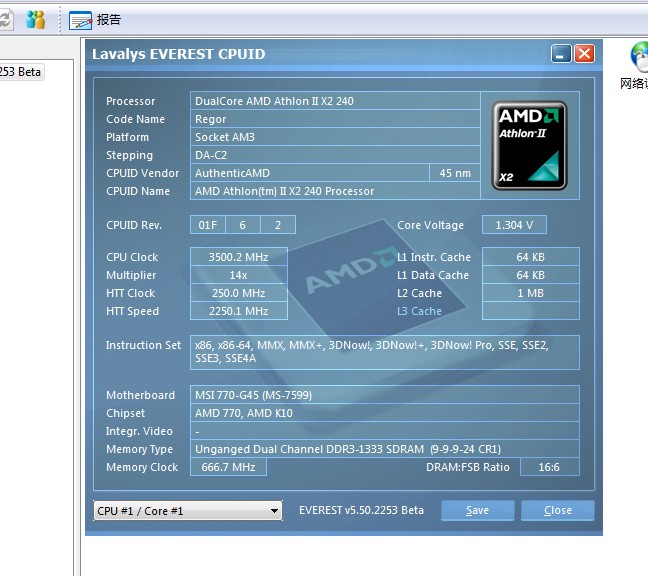
Task: Click the Instruction Set text box
Action: click(385, 352)
